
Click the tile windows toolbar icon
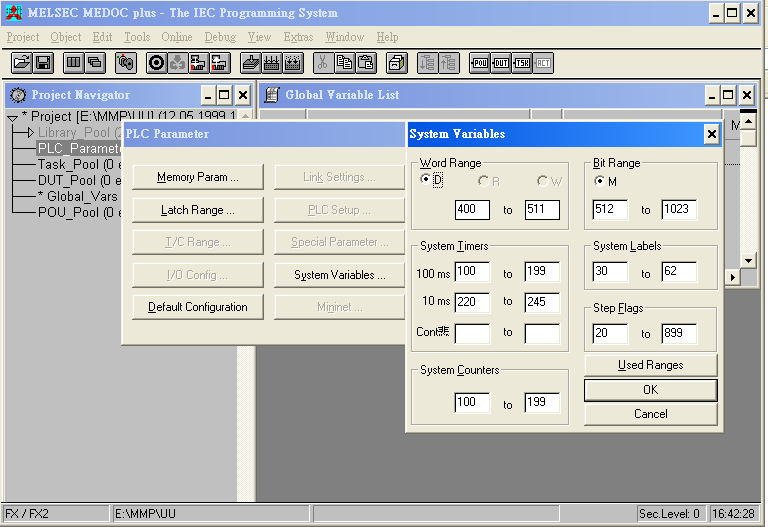[x=73, y=63]
